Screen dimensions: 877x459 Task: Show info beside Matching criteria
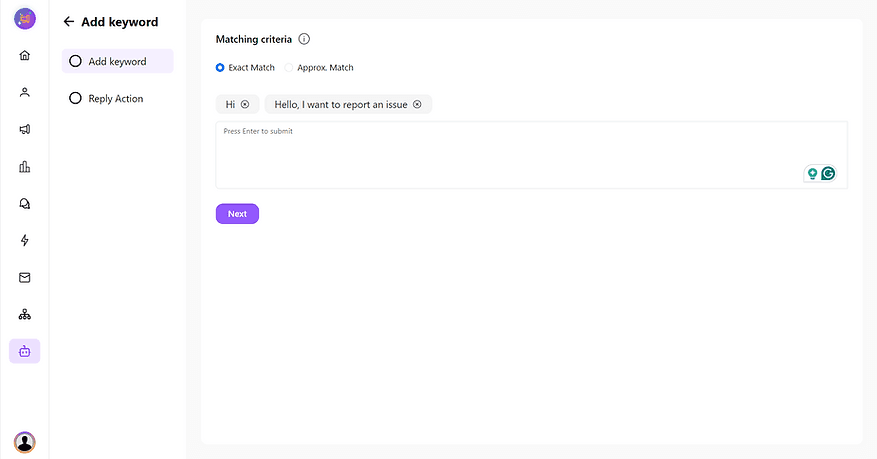point(304,39)
